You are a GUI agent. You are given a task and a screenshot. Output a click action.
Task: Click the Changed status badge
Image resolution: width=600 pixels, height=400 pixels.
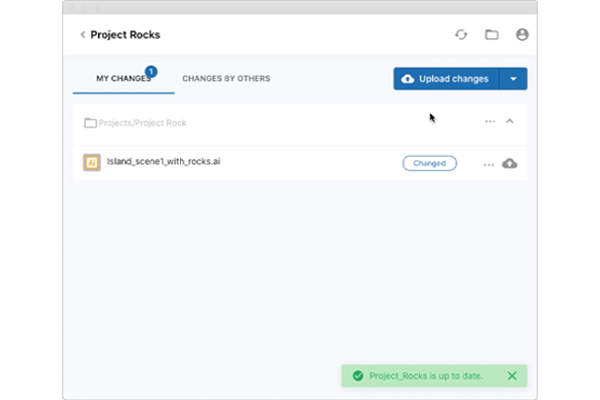[429, 163]
